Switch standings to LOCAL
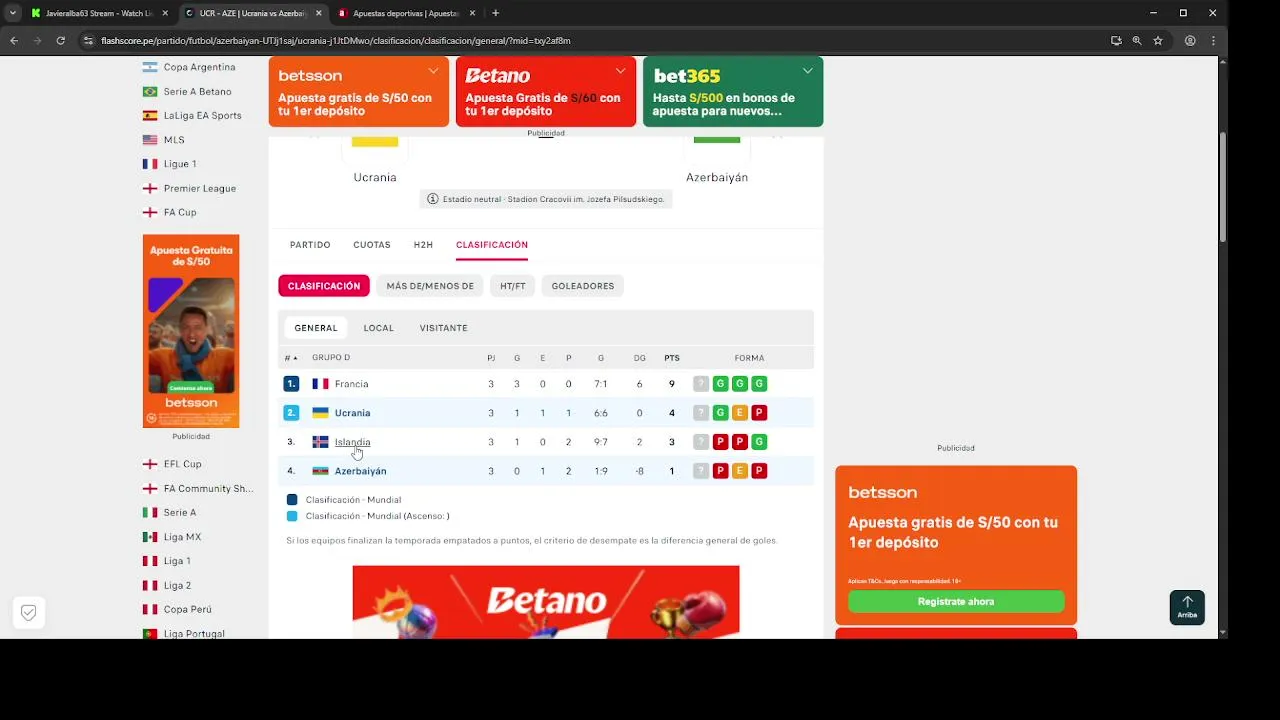The image size is (1280, 720). [x=378, y=328]
